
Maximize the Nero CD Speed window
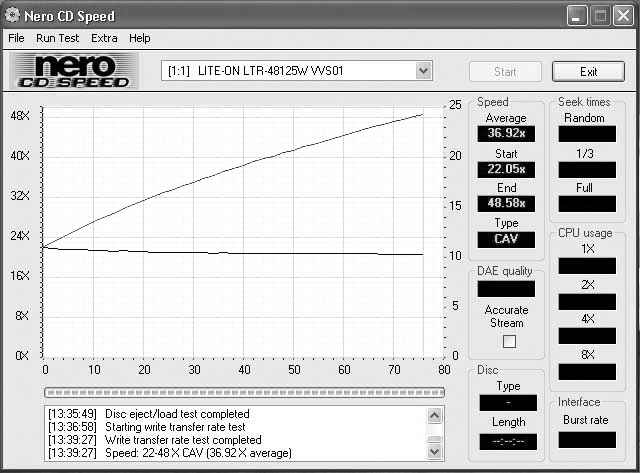pos(601,16)
